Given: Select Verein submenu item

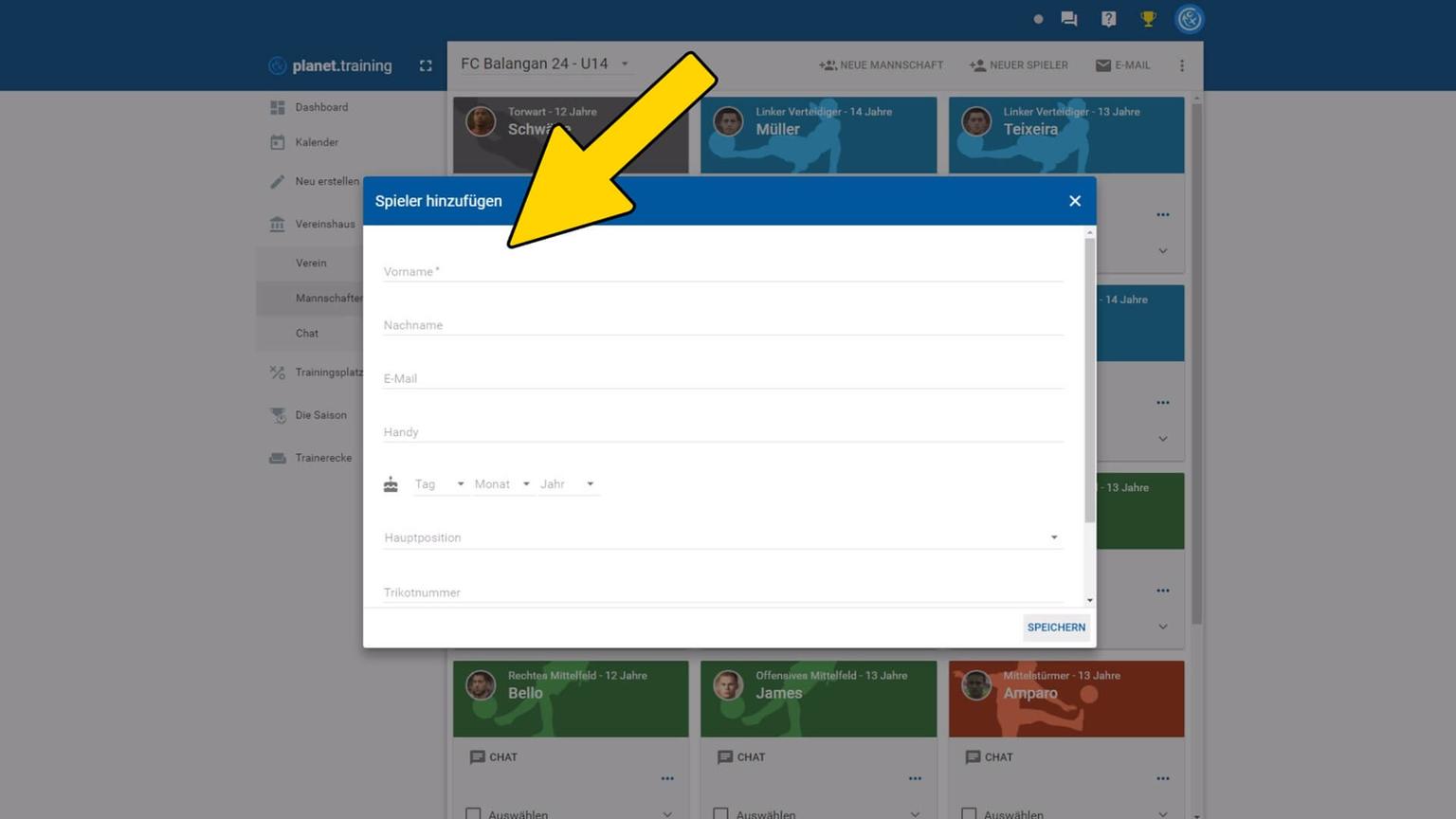Looking at the screenshot, I should click(x=311, y=263).
